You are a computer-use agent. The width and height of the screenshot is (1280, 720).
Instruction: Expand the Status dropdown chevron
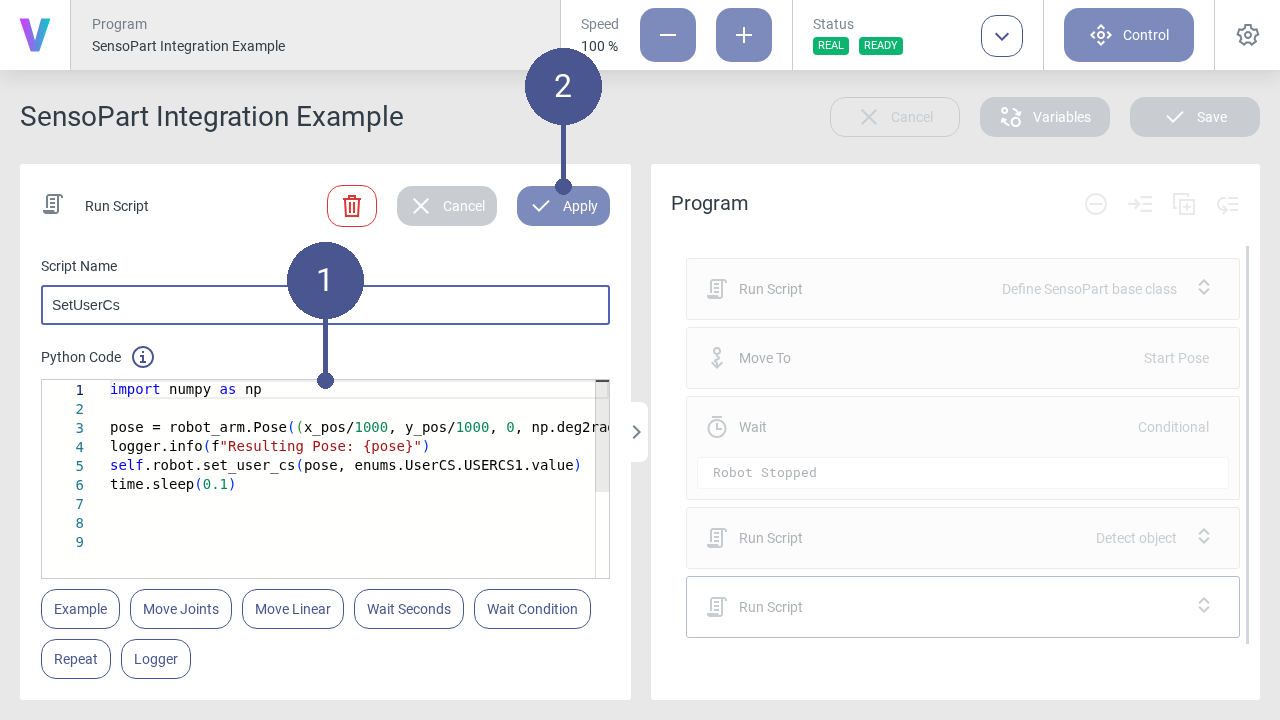coord(1002,36)
